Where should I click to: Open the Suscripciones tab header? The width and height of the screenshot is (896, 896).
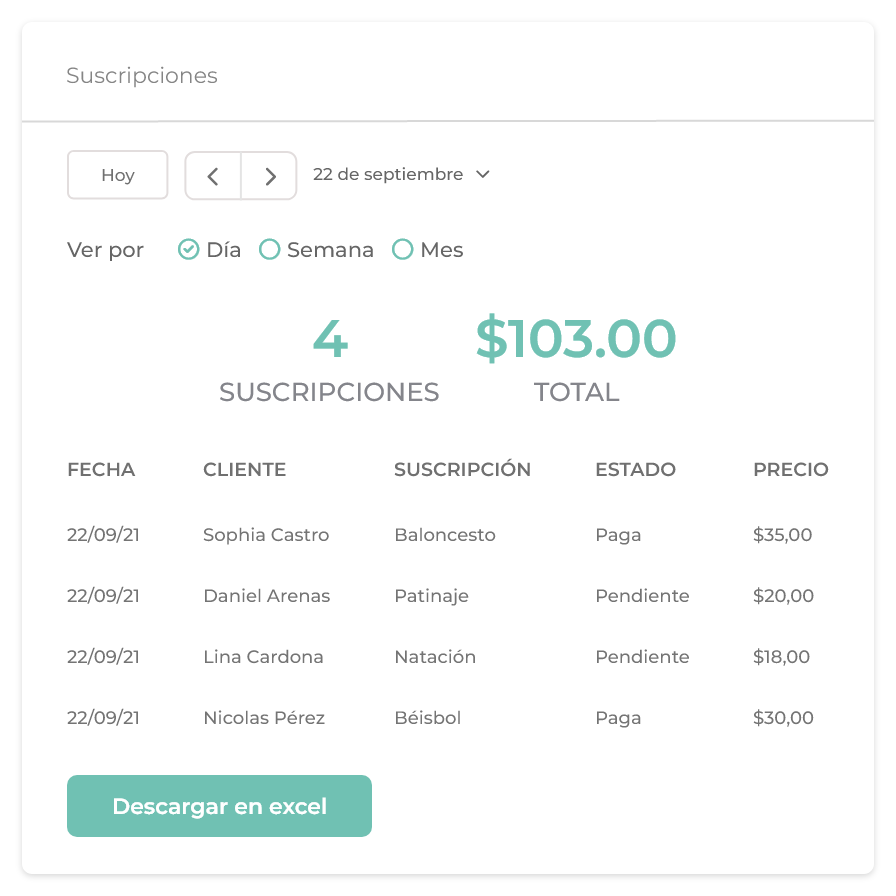point(142,76)
